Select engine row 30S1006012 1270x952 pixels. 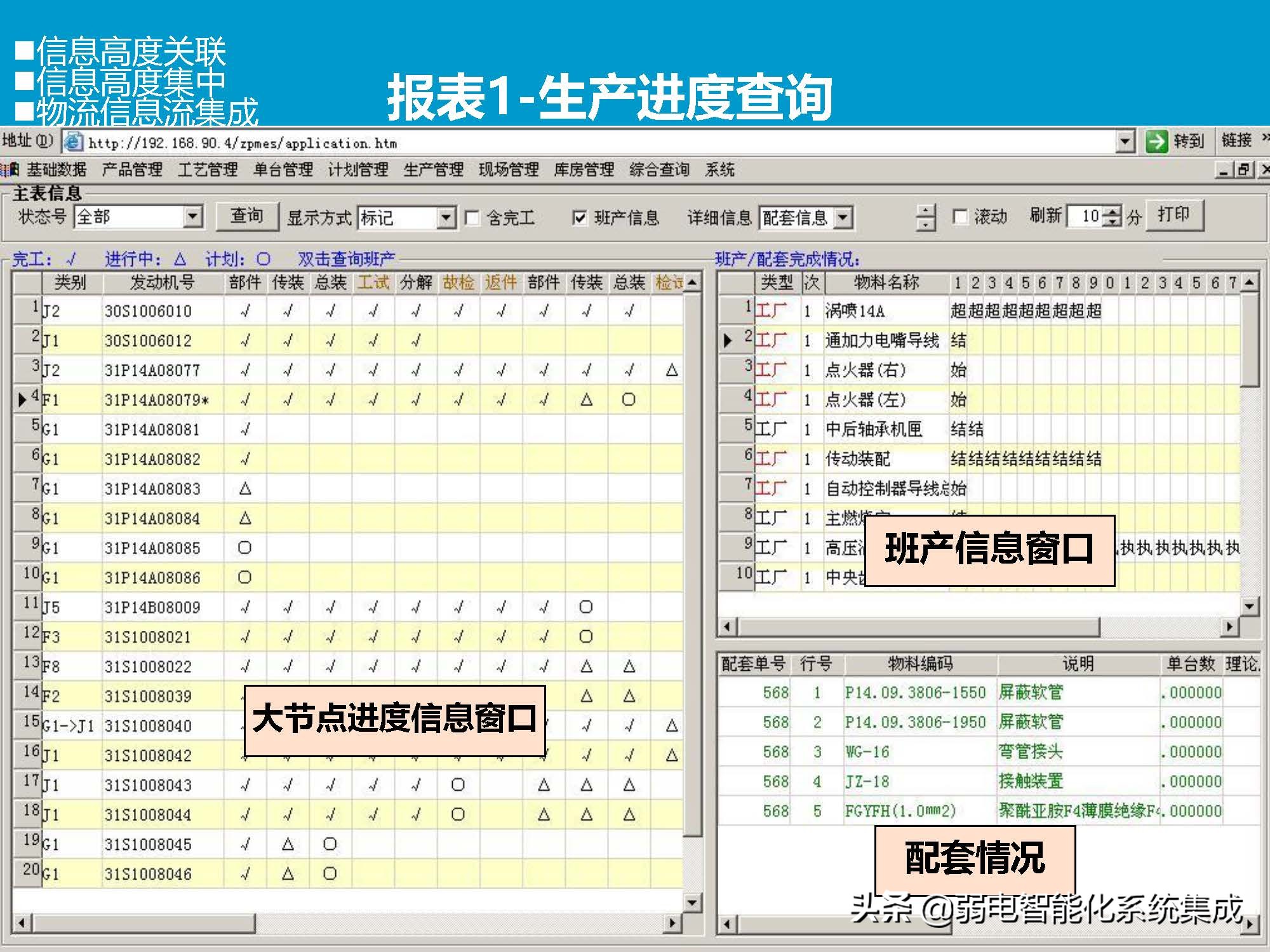(x=348, y=341)
